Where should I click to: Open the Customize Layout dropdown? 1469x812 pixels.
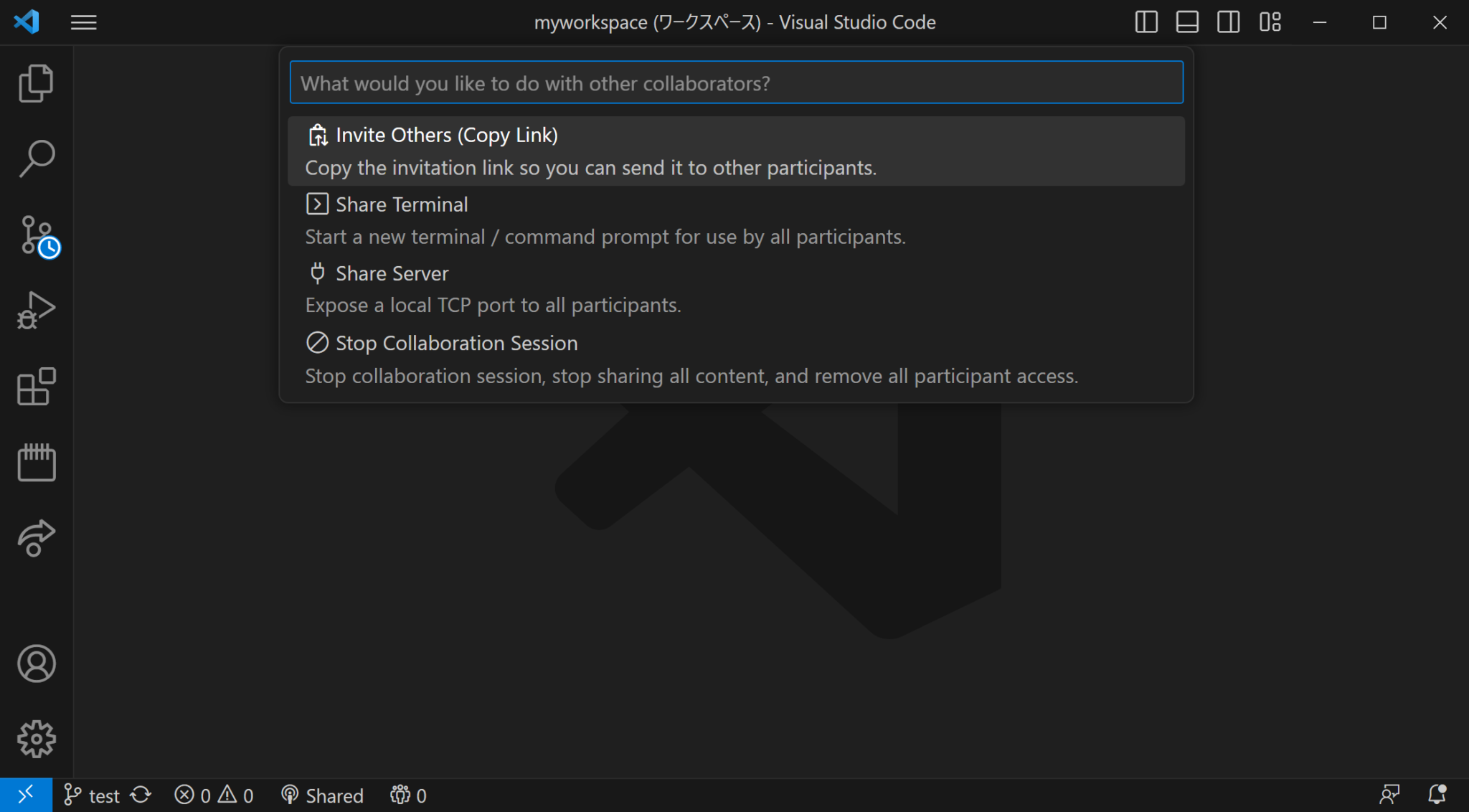[1270, 22]
